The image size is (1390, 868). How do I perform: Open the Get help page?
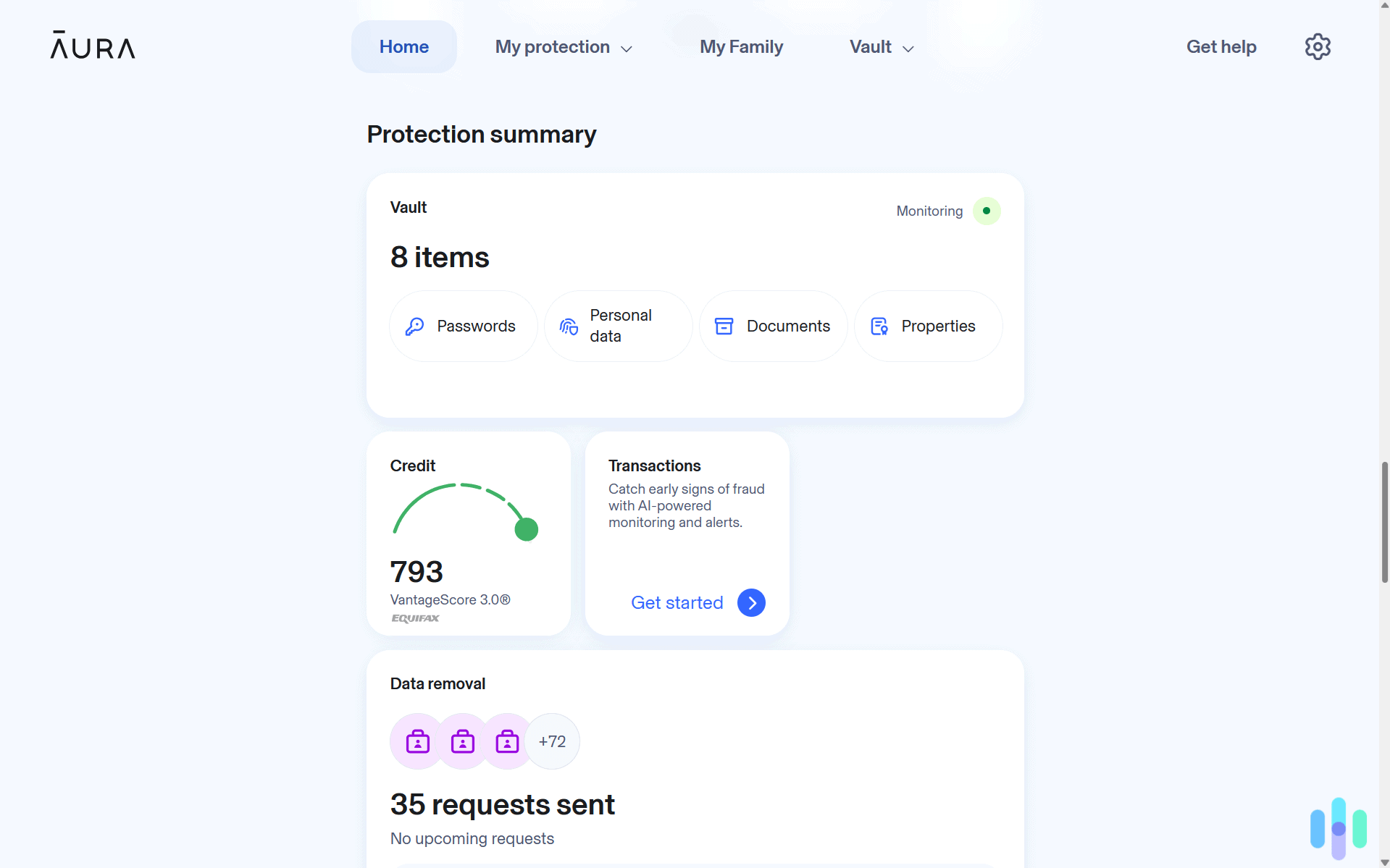[x=1221, y=46]
